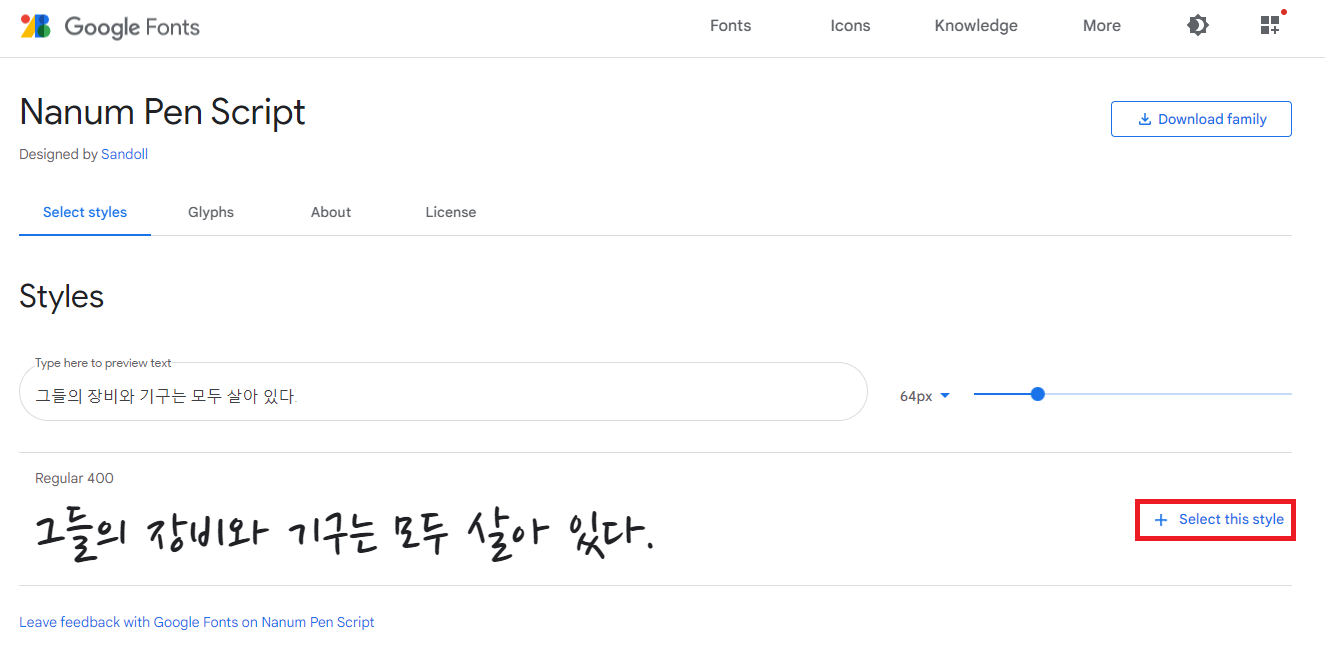Switch to the License tab

(x=451, y=212)
